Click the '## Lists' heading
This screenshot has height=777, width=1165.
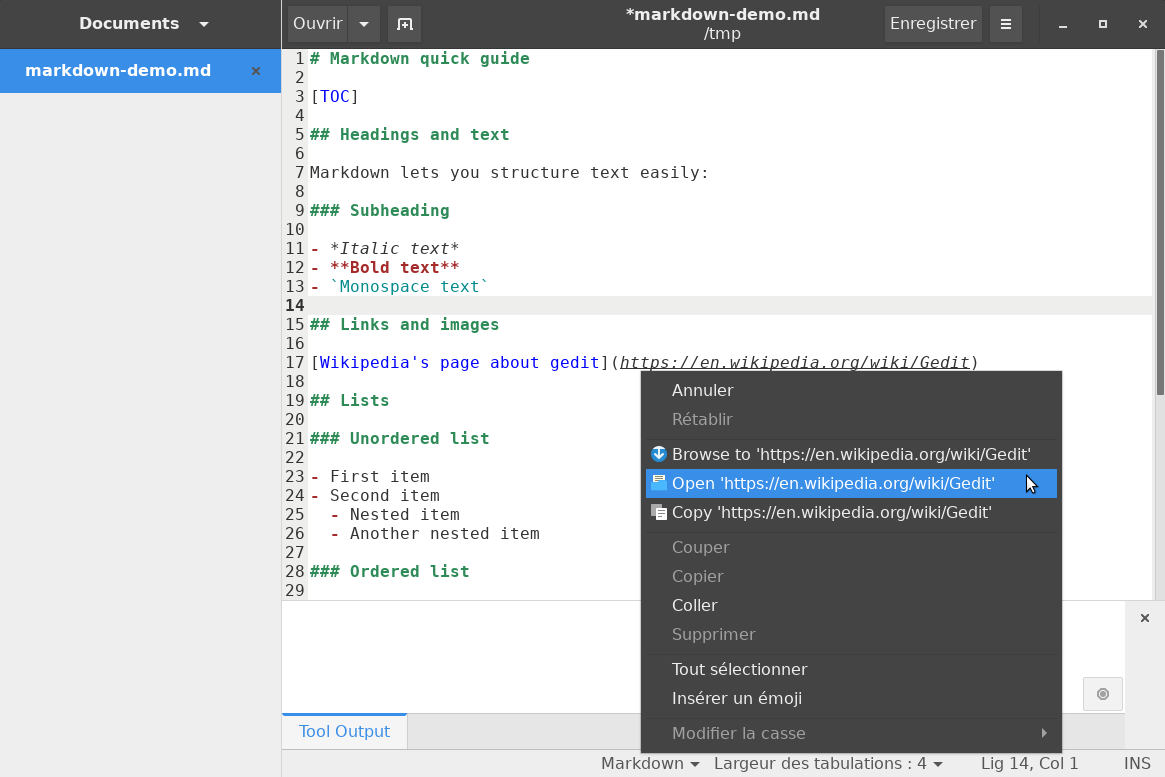coord(349,400)
